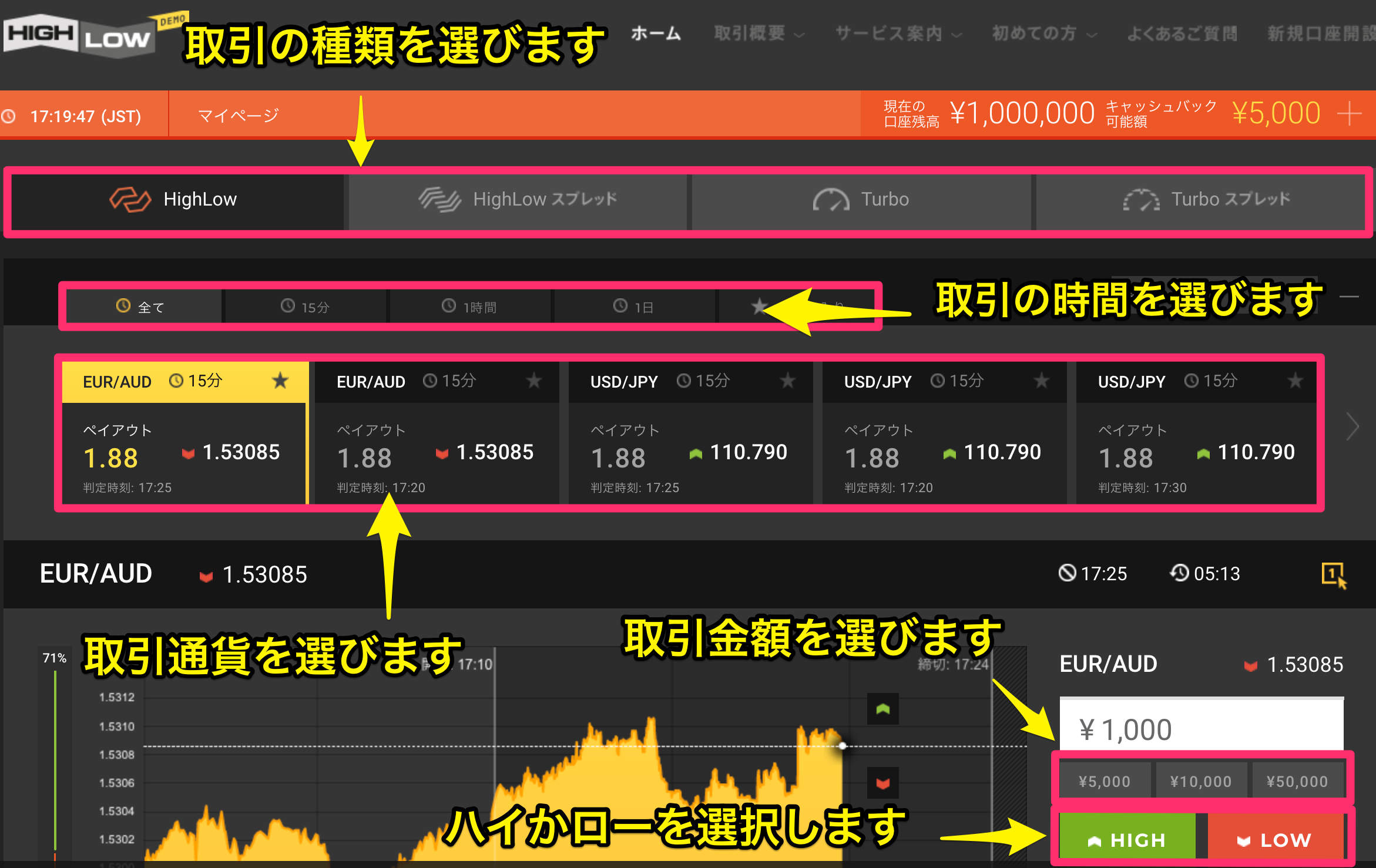Open よくあるご質問 page
This screenshot has width=1376, height=868.
tap(1182, 33)
